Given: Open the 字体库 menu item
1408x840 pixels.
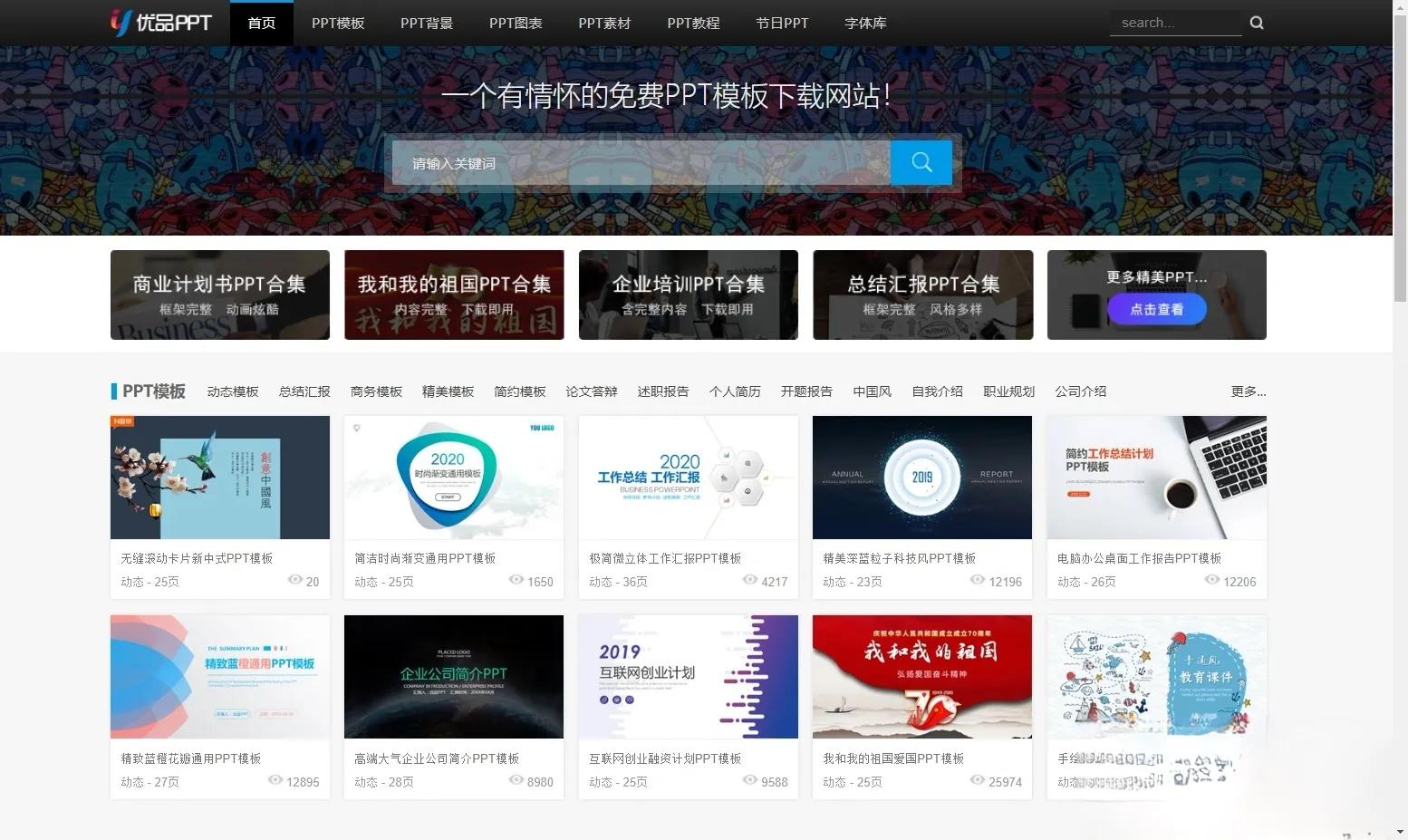Looking at the screenshot, I should tap(863, 23).
